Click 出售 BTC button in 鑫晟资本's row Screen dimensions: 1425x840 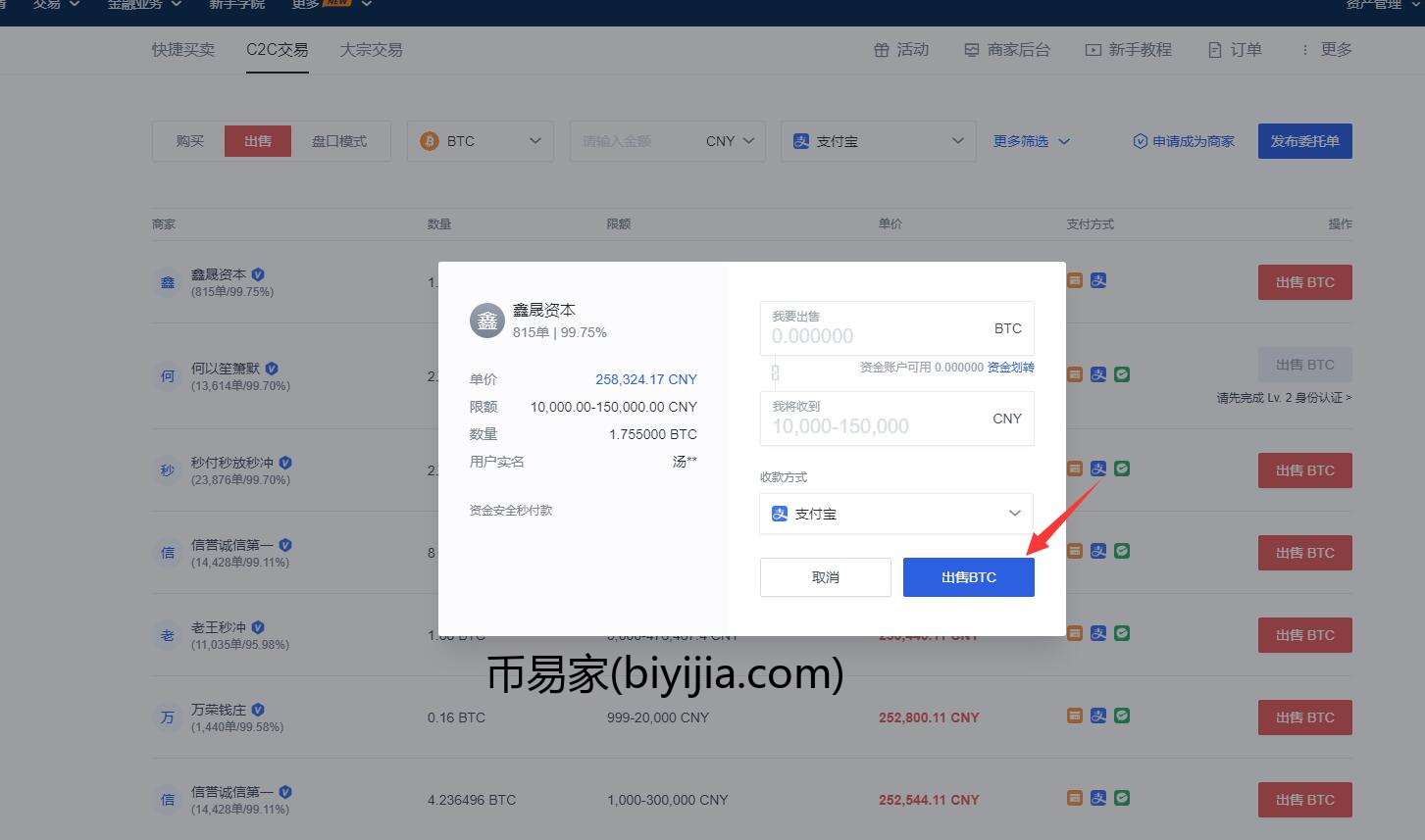point(1305,282)
